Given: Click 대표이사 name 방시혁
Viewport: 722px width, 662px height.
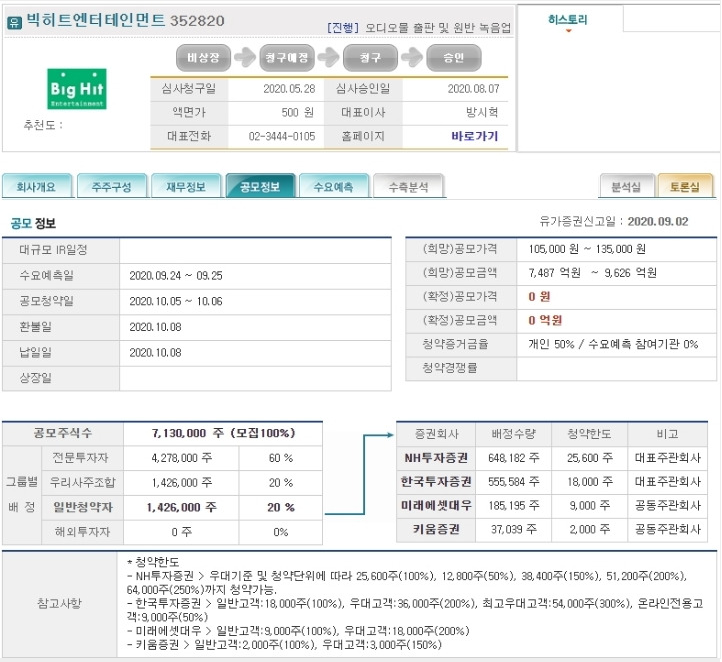Looking at the screenshot, I should point(482,112).
